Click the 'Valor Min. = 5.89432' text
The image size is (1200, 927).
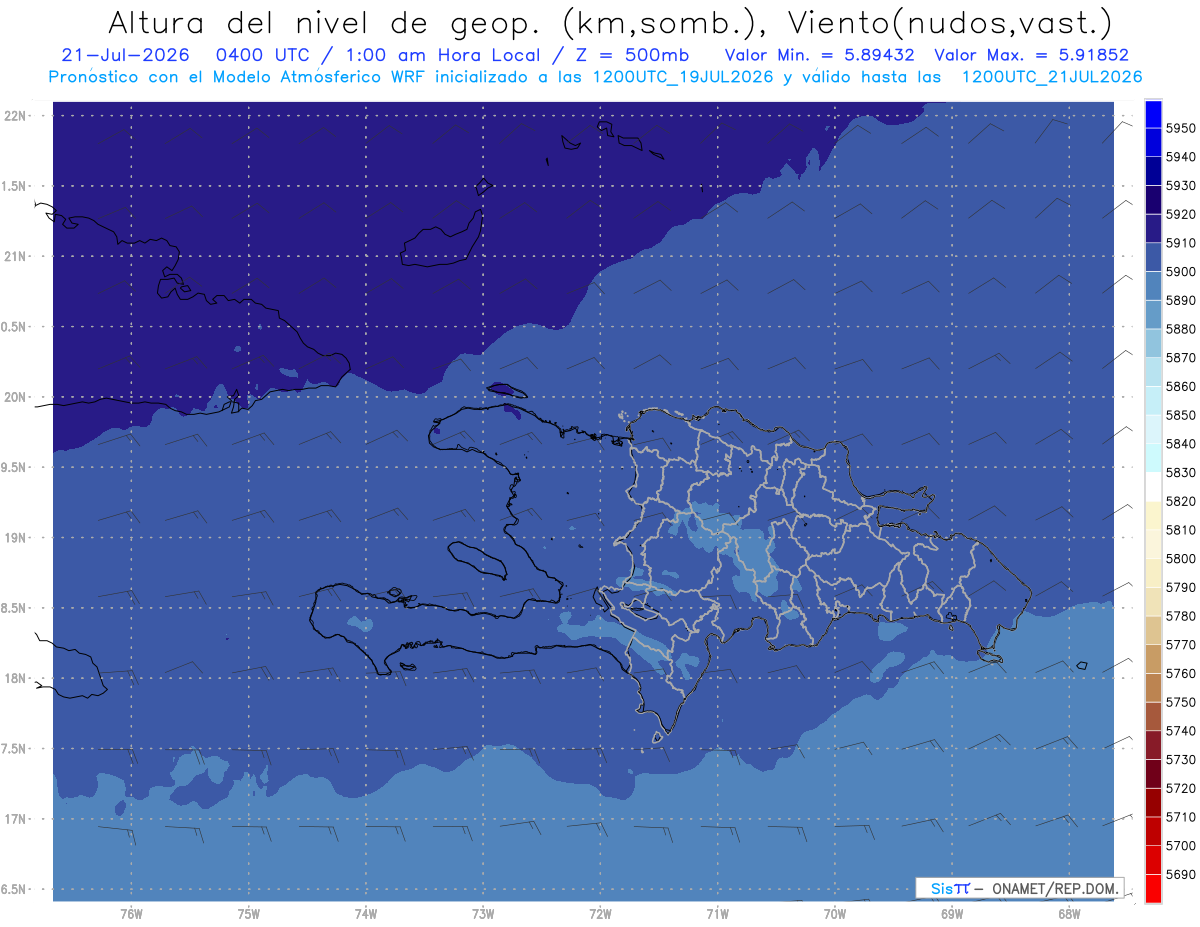point(820,56)
